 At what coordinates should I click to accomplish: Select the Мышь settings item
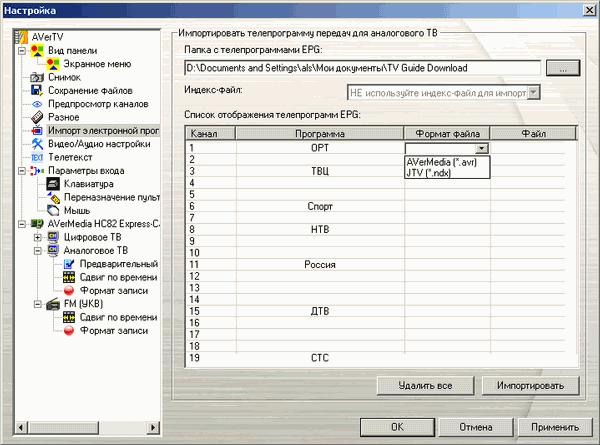tap(76, 211)
